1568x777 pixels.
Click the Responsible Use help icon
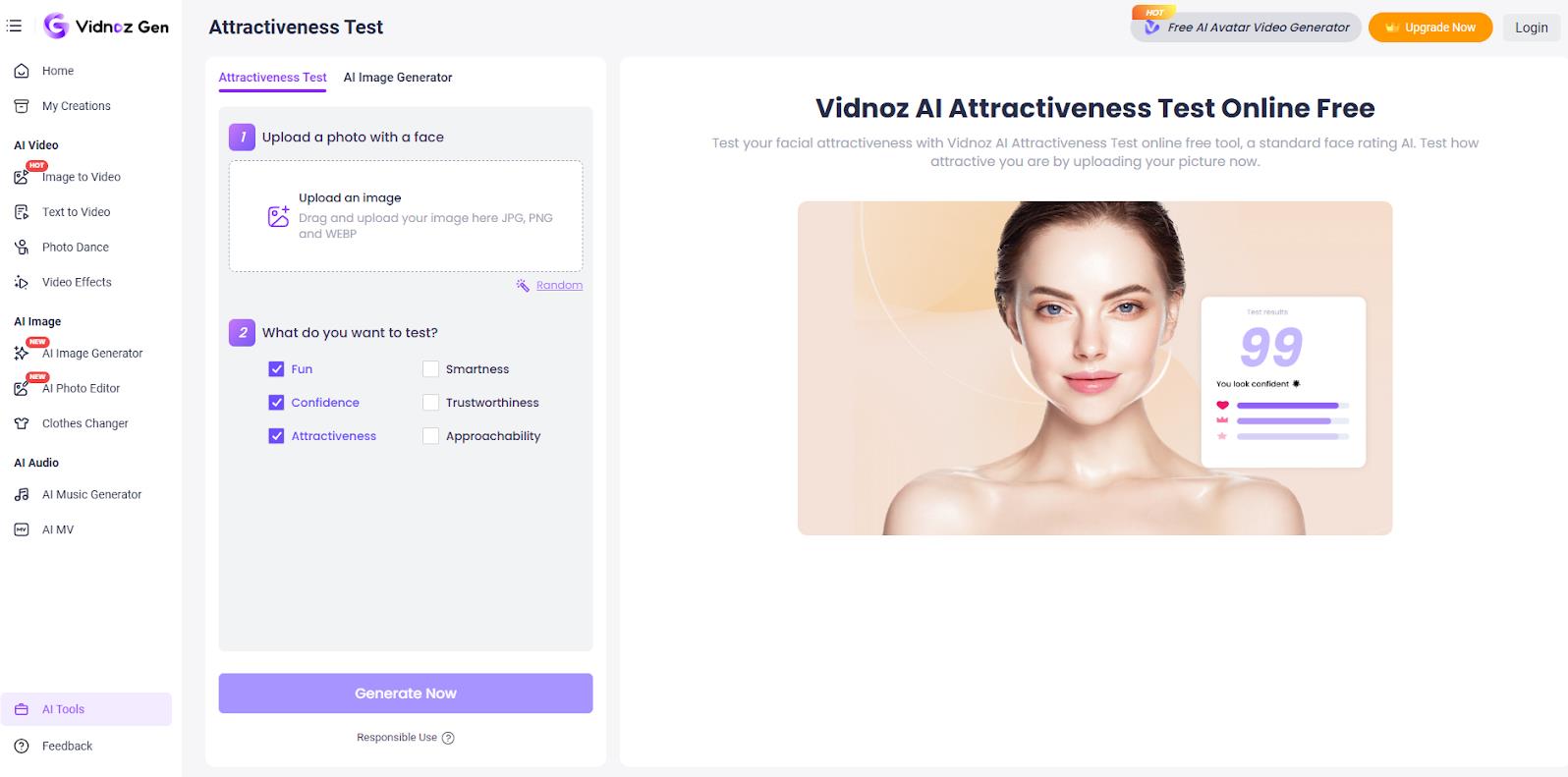click(448, 738)
